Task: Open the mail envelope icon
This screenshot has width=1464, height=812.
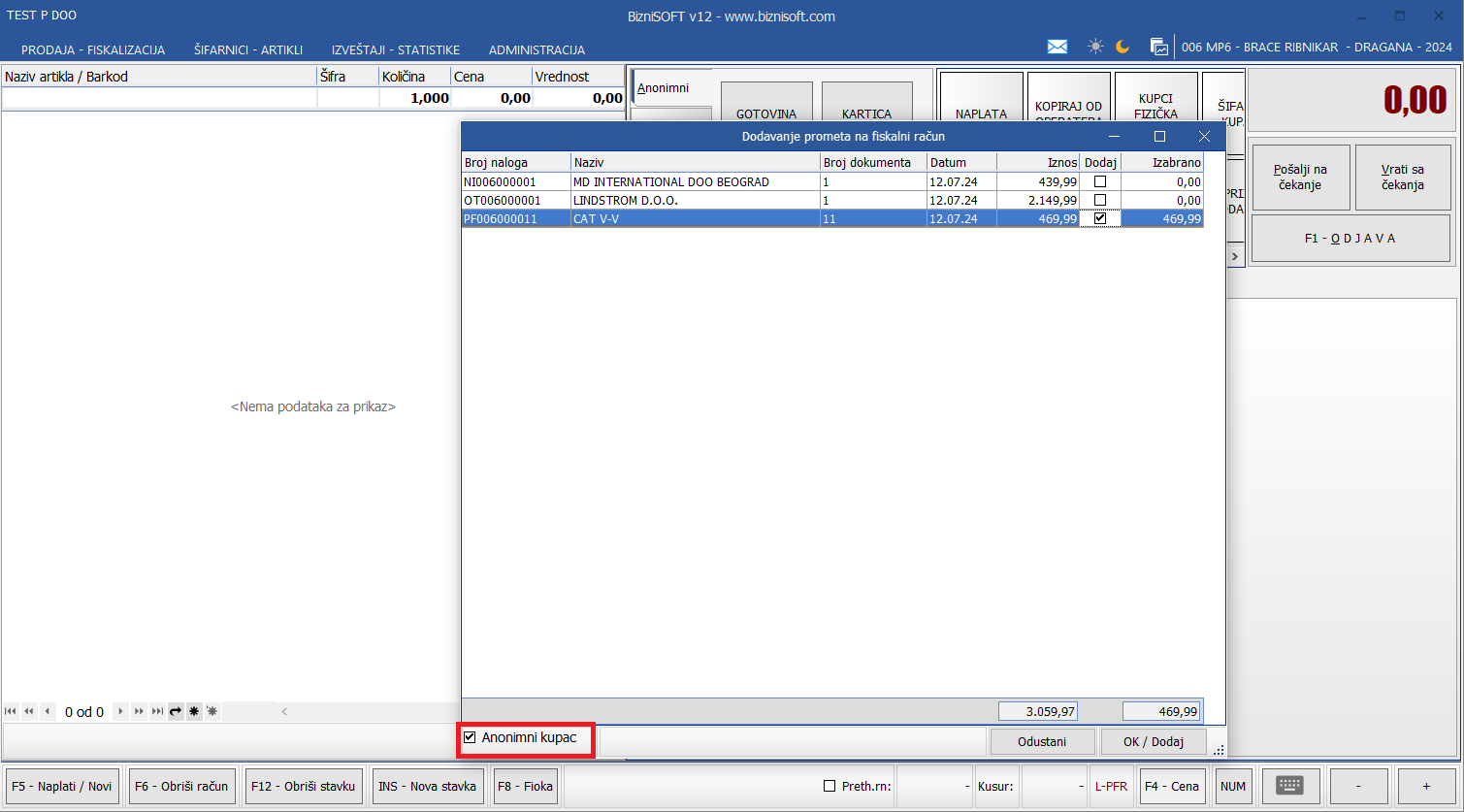Action: 1057,47
